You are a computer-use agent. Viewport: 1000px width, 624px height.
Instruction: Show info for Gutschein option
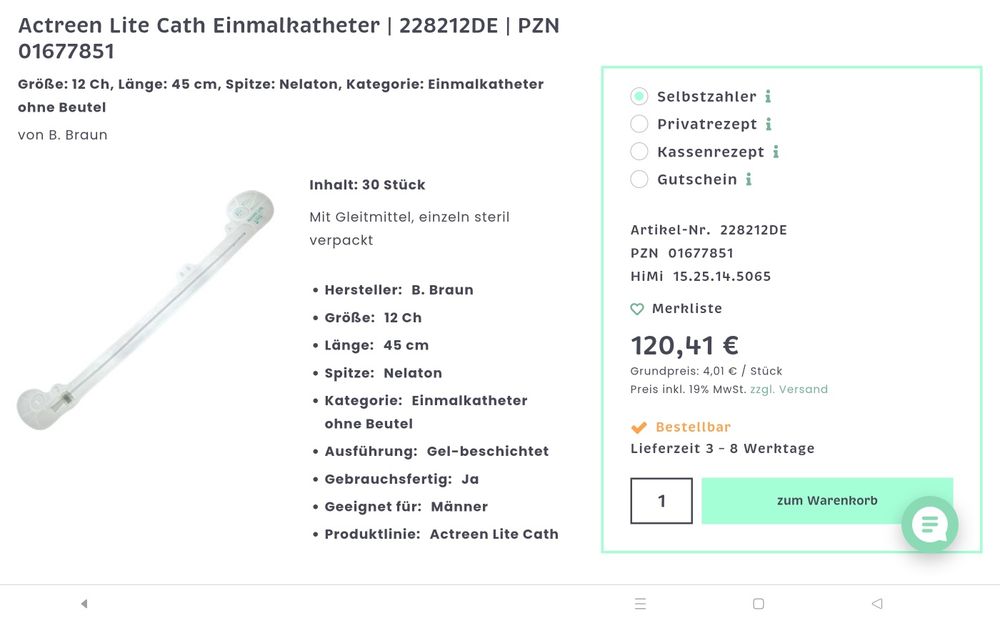[748, 180]
